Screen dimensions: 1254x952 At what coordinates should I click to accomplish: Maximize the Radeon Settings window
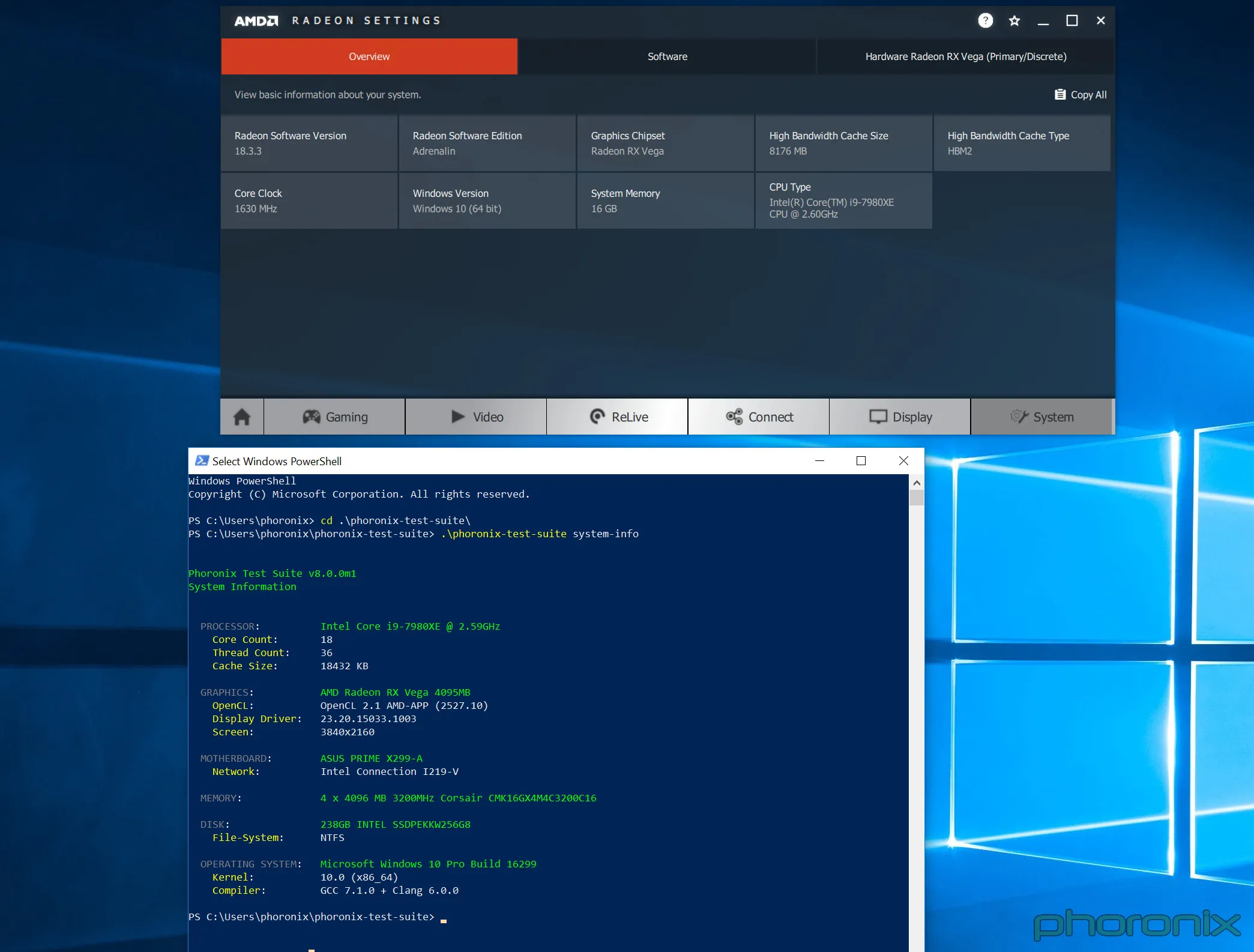pyautogui.click(x=1072, y=21)
